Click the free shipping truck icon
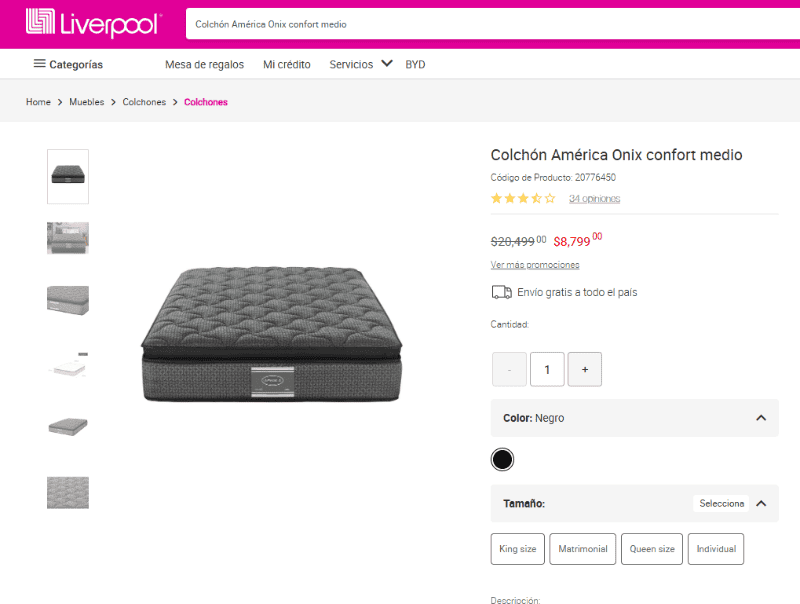The image size is (800, 604). [x=501, y=292]
